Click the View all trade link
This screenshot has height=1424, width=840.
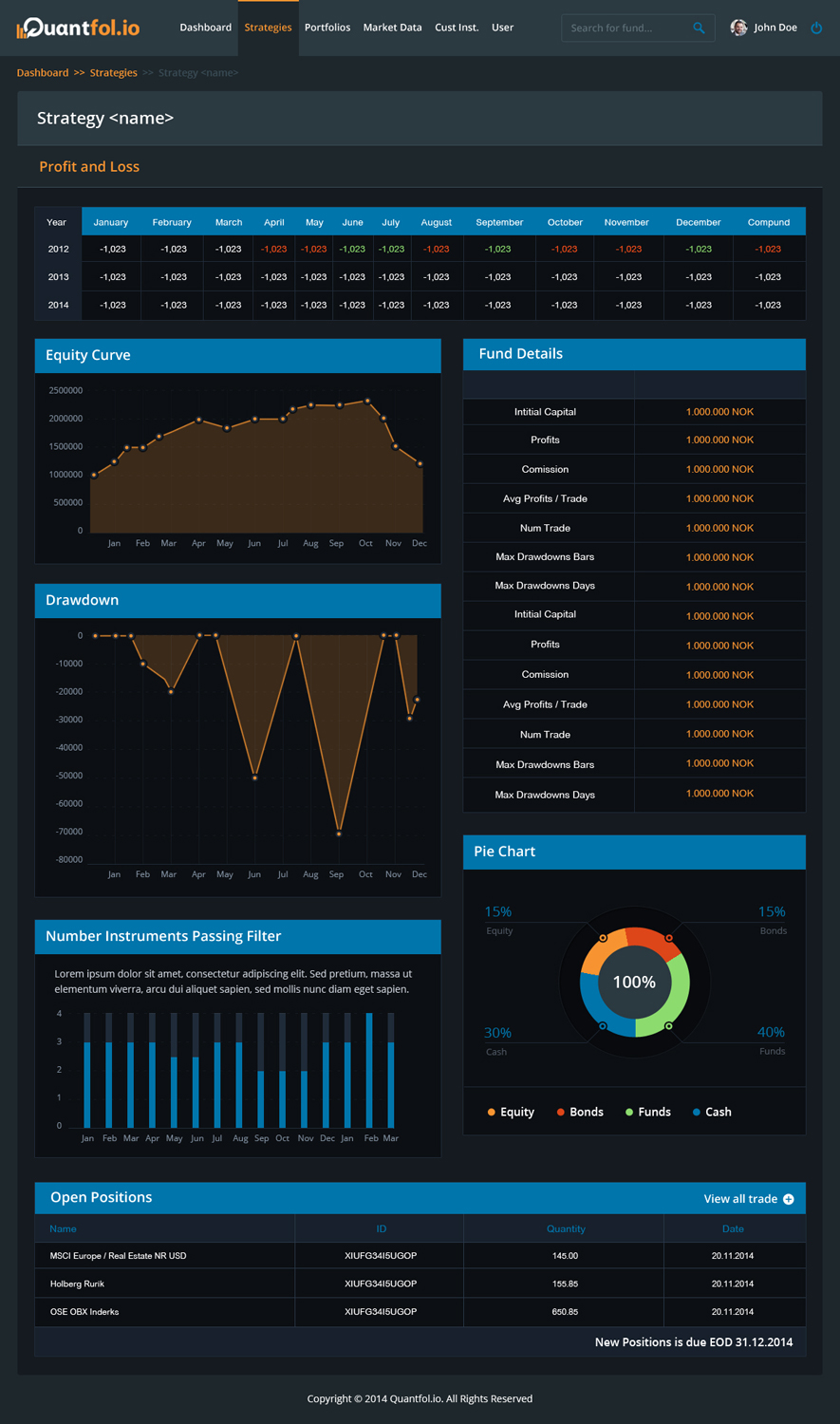[x=740, y=1199]
